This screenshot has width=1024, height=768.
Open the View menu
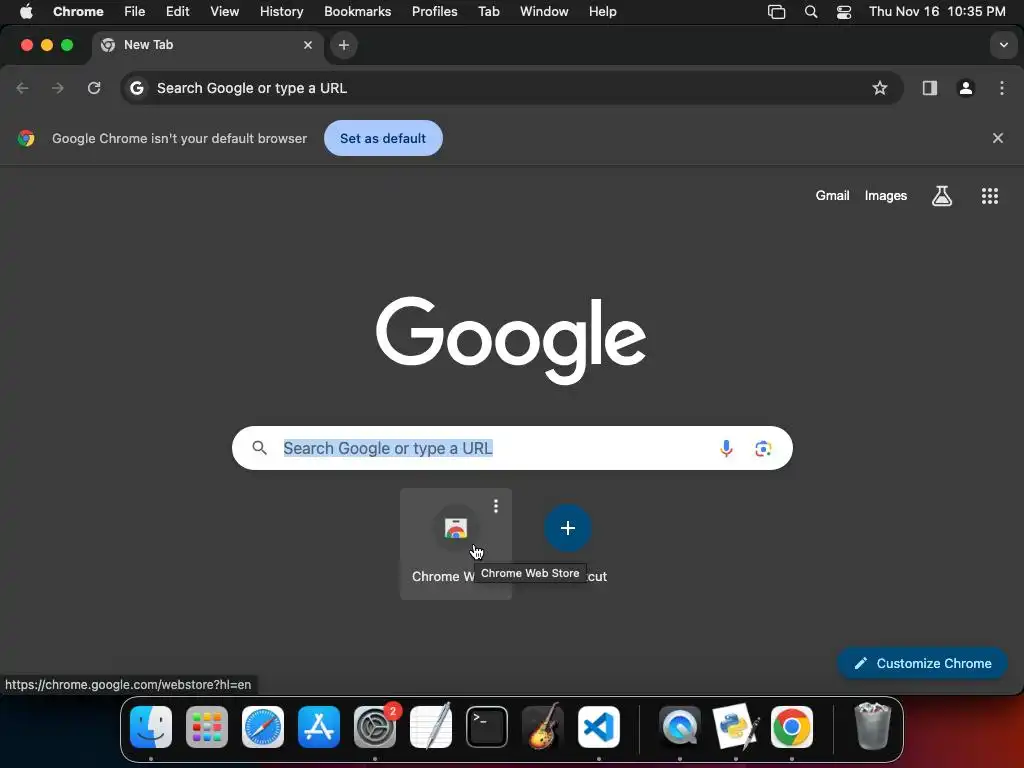(x=224, y=12)
